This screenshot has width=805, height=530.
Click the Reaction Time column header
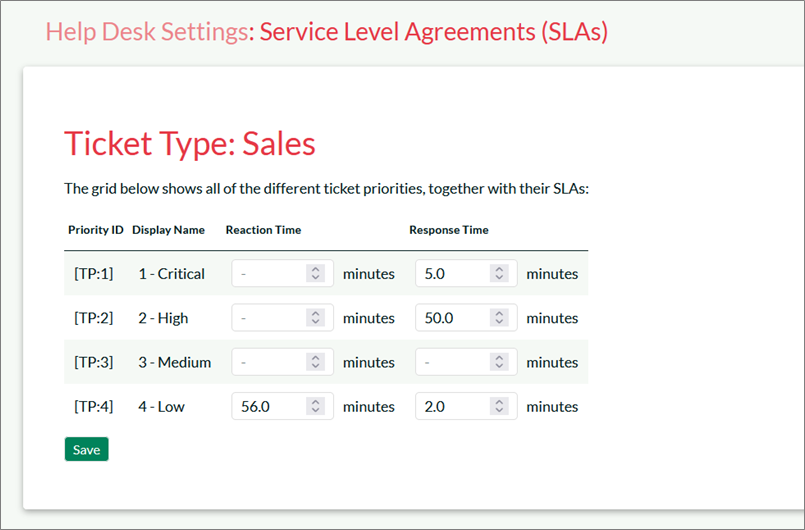(x=263, y=230)
